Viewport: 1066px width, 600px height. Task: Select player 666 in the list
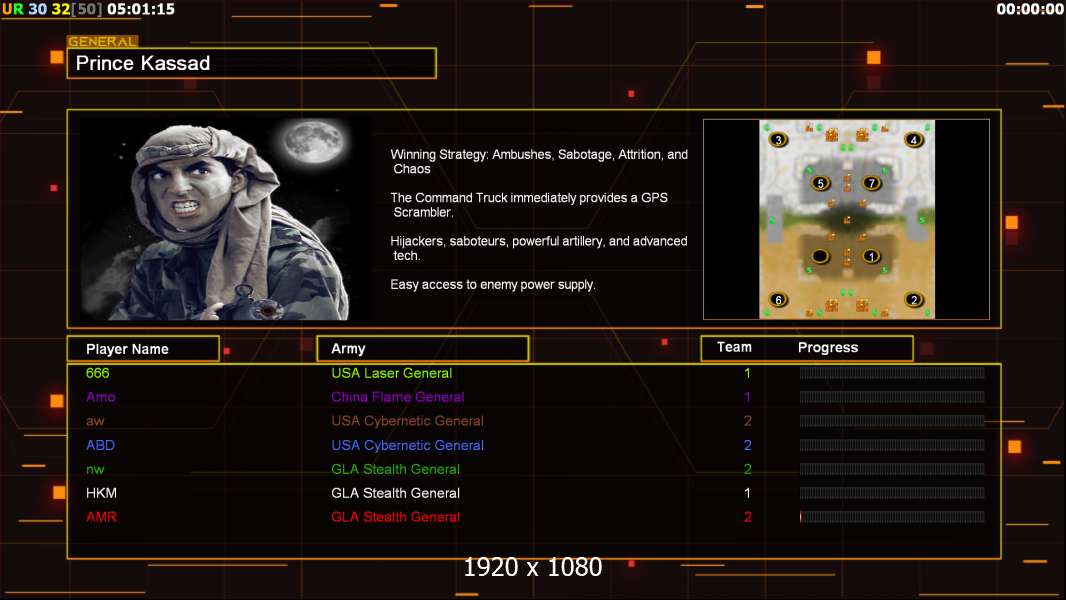98,373
